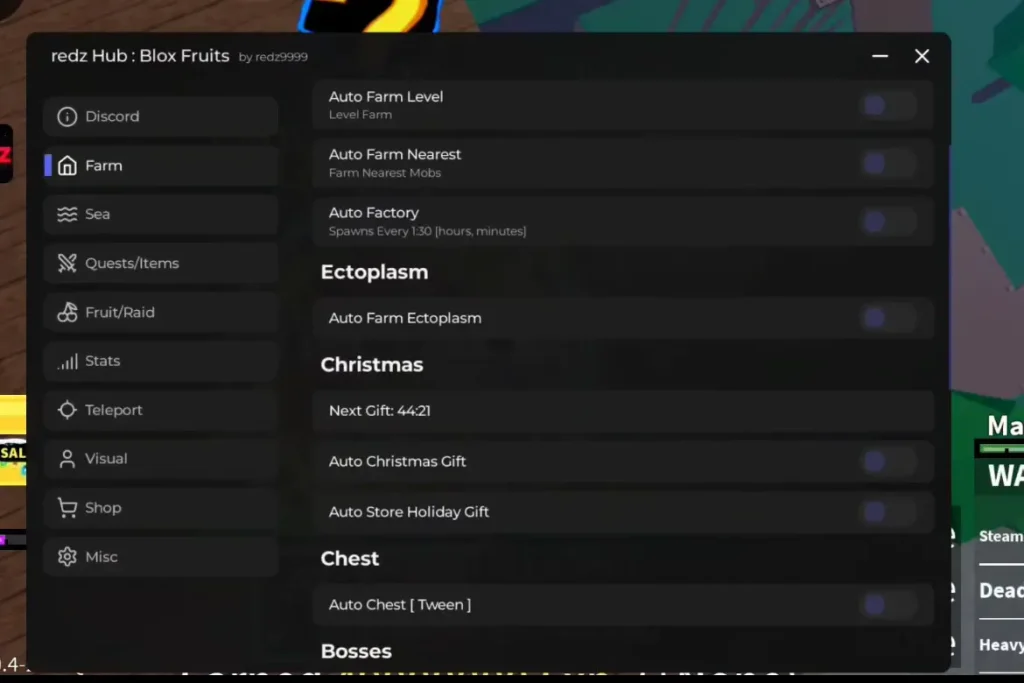Enable Auto Chest Tween toggle

(x=888, y=605)
